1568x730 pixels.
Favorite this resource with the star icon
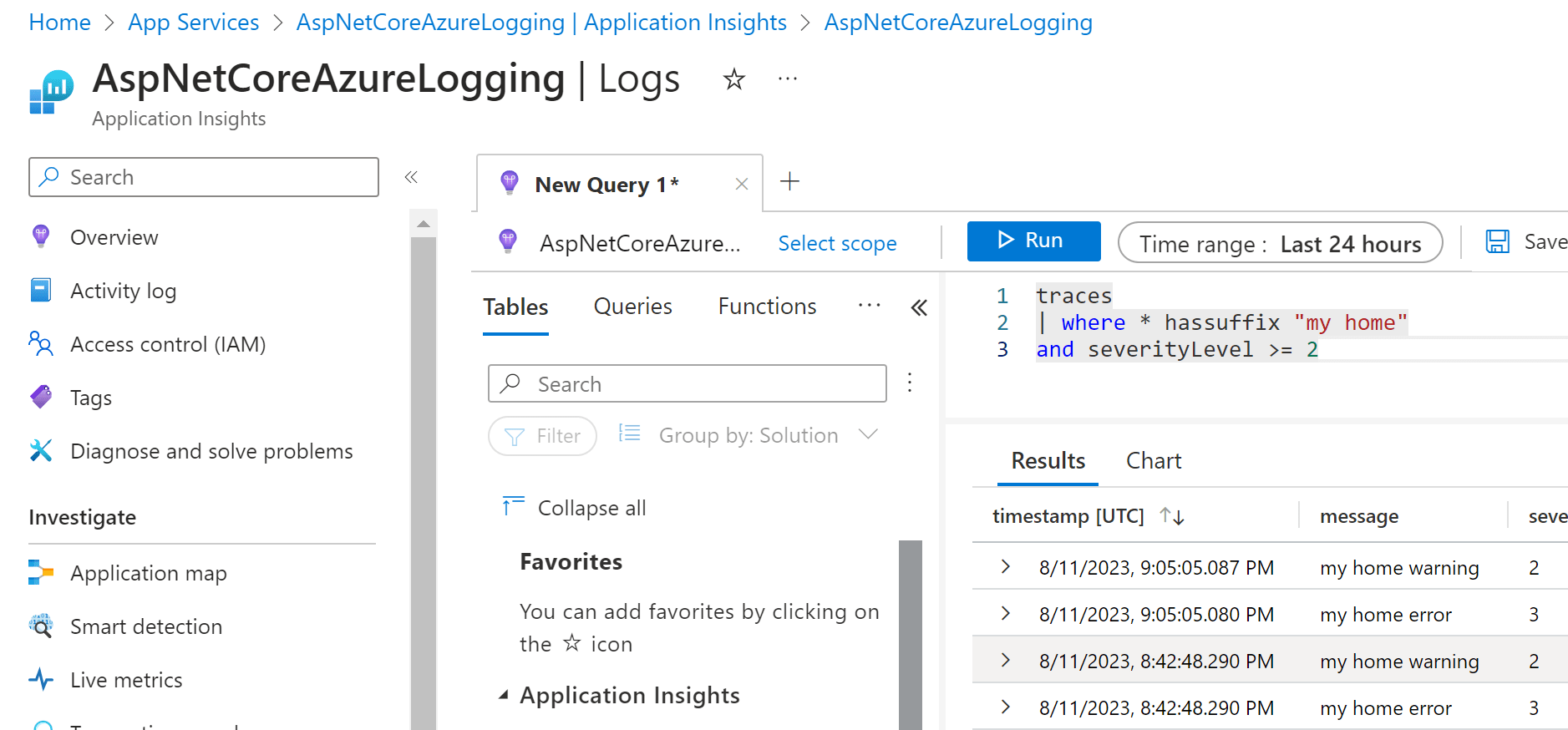[x=733, y=79]
